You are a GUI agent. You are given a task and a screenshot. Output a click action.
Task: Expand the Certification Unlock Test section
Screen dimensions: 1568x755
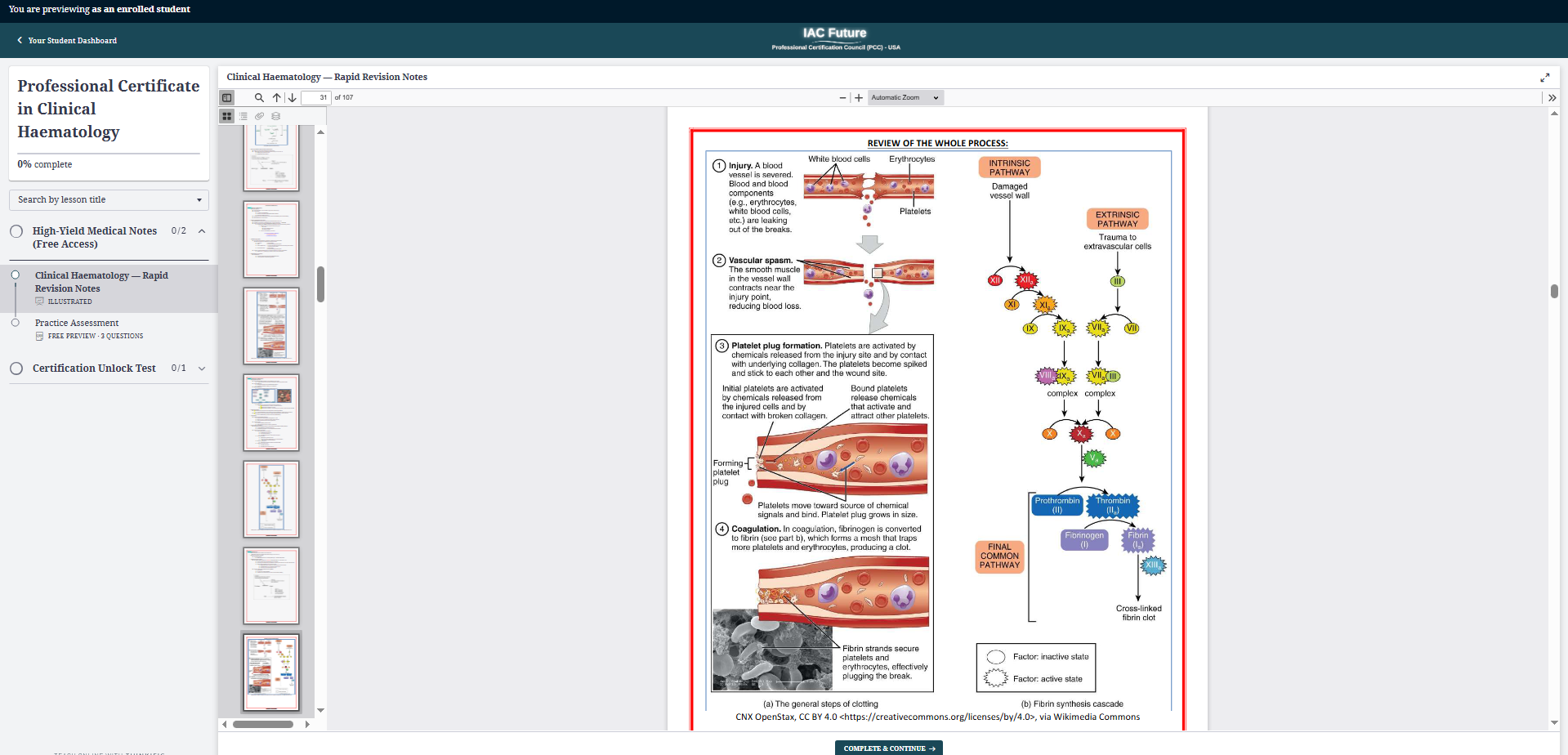pos(202,369)
